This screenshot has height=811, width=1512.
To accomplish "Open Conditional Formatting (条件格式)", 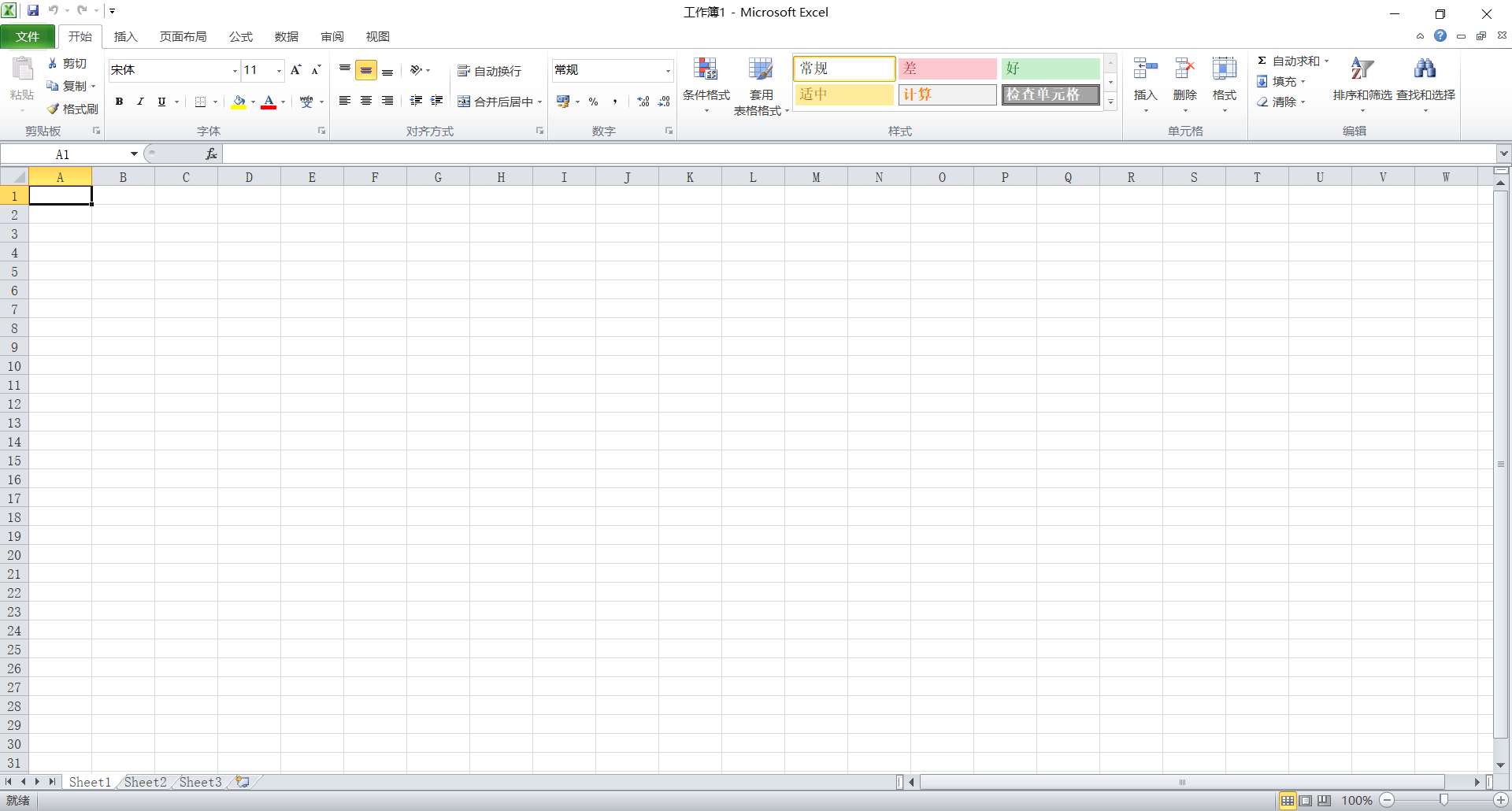I will 706,84.
